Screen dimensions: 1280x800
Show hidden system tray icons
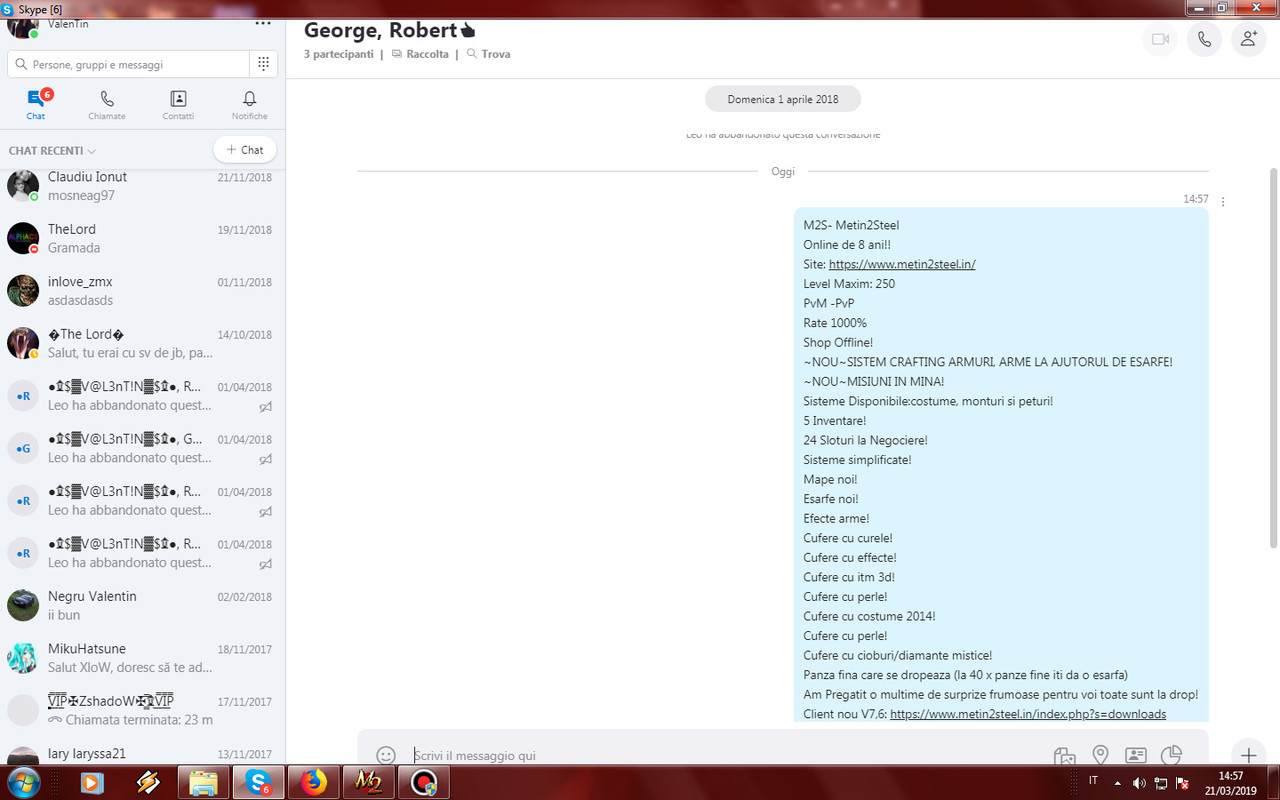1116,782
